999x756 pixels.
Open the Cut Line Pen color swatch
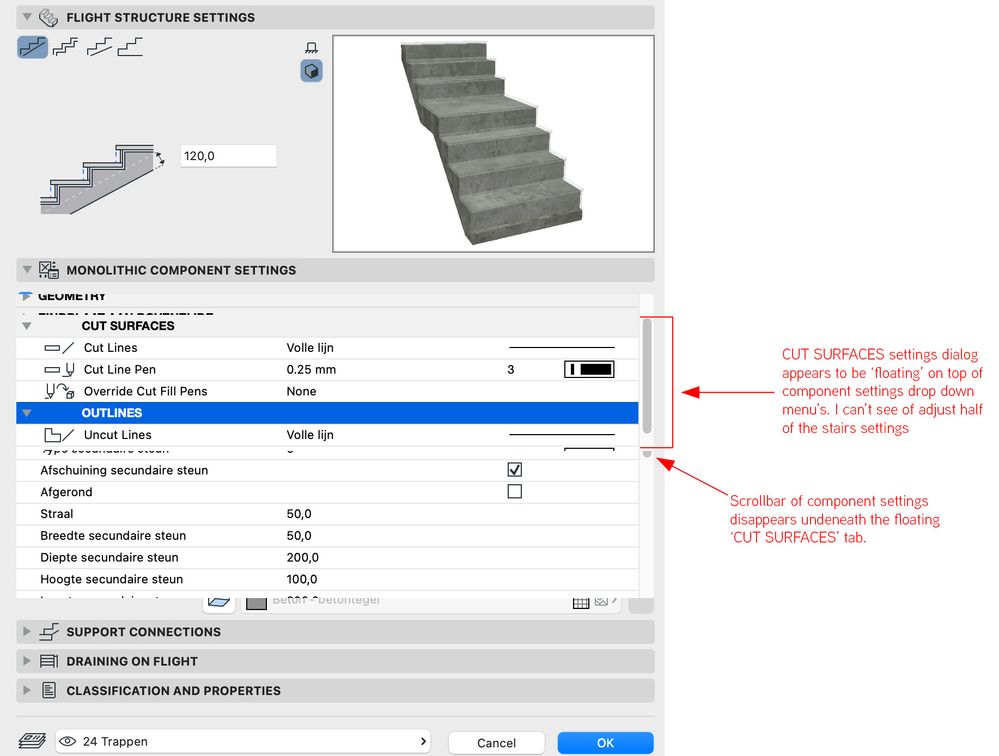(589, 369)
